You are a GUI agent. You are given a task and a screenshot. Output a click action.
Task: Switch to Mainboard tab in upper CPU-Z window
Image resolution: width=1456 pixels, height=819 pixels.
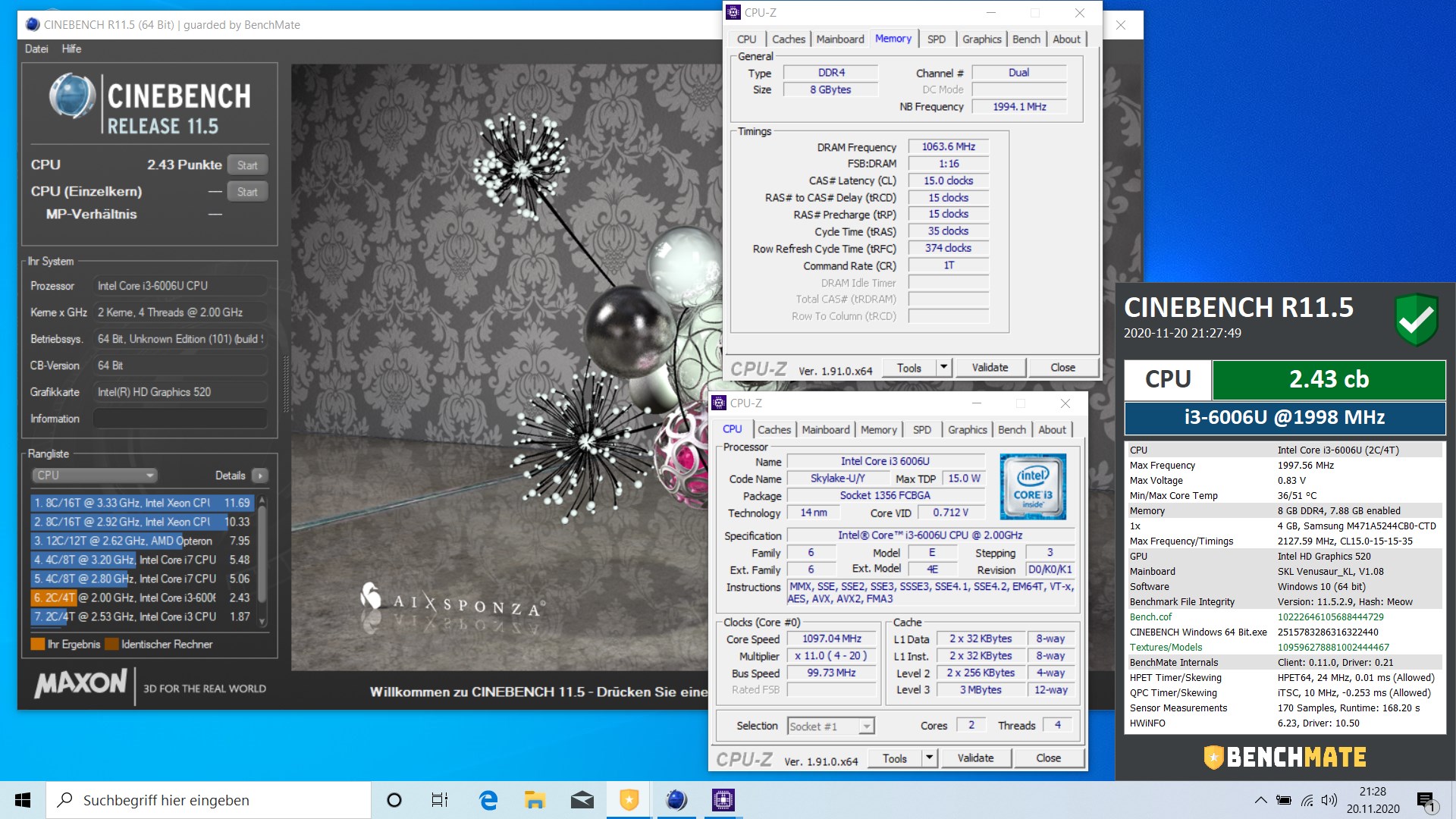point(839,39)
